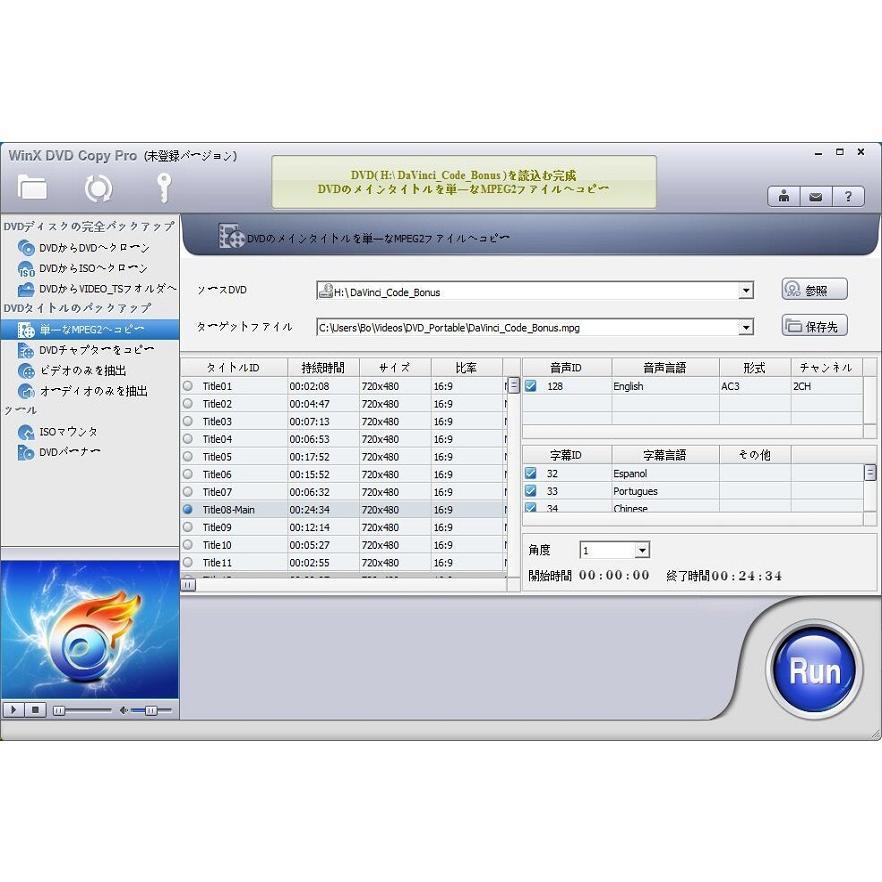Select the Title01 radio button

(188, 386)
